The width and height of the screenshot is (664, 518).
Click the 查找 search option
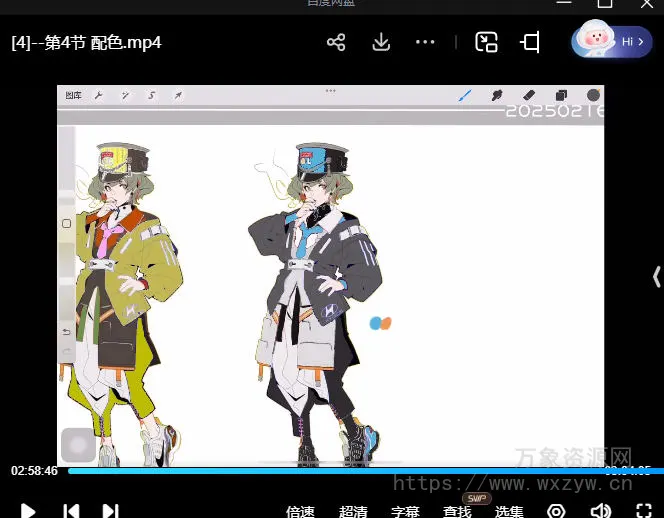457,512
